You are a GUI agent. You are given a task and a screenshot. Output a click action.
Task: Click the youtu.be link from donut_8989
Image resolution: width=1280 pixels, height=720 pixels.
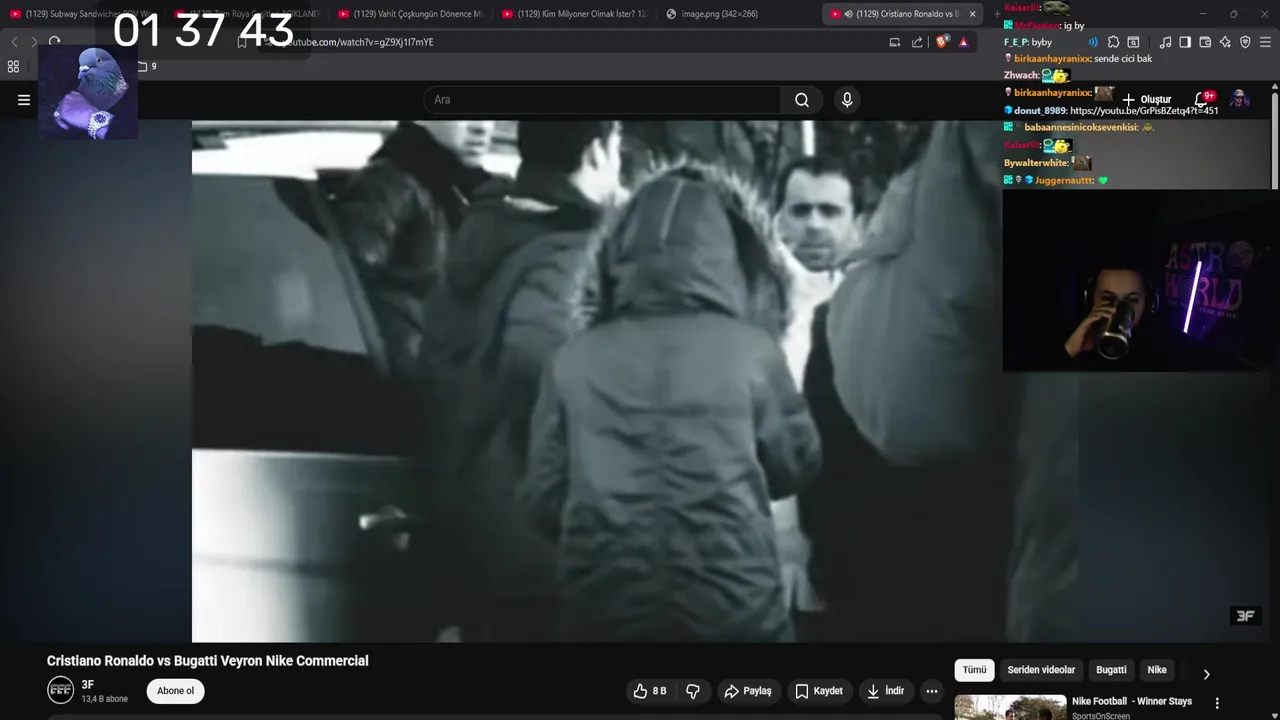coord(1144,111)
